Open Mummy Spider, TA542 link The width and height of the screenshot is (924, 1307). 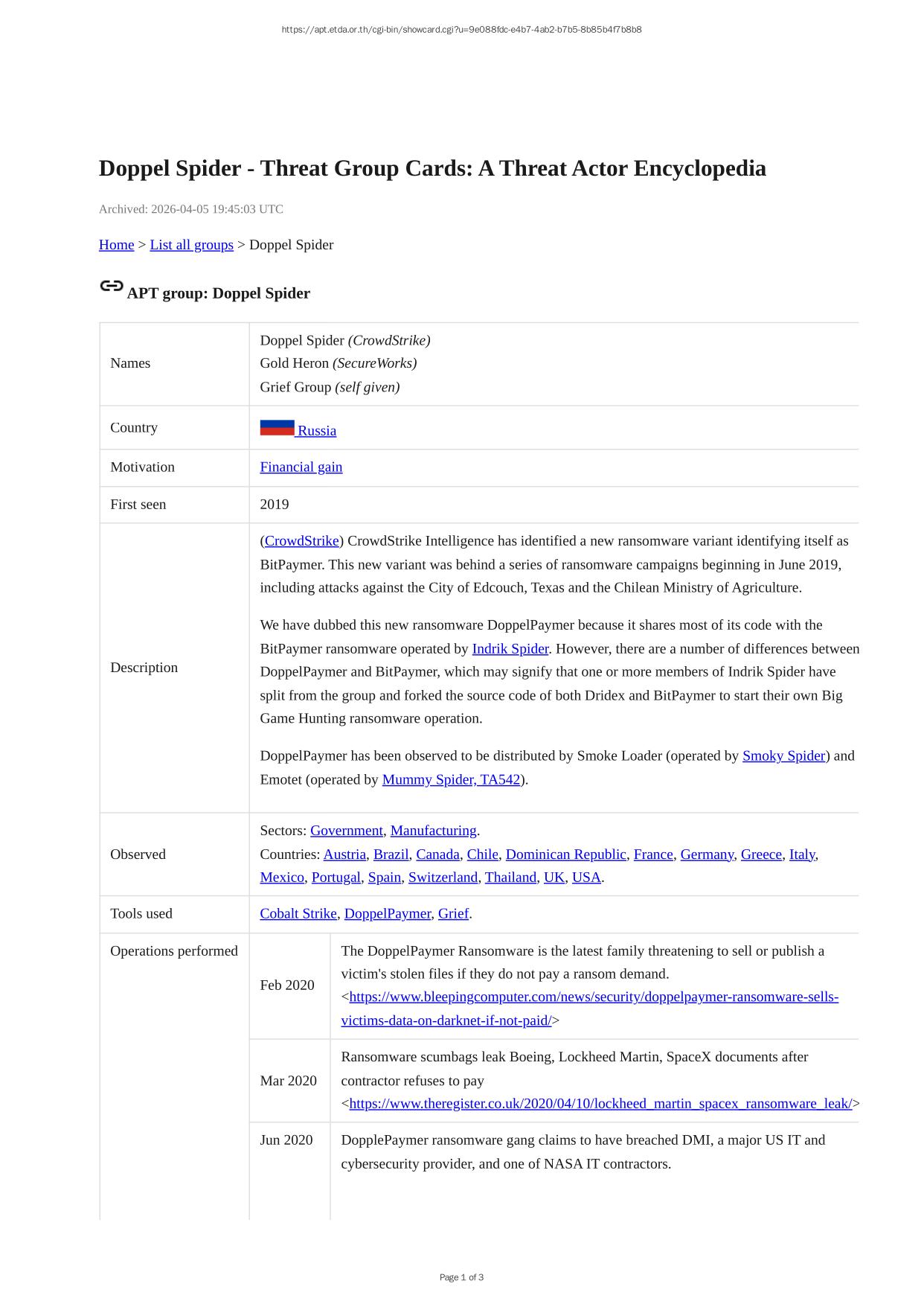coord(451,780)
